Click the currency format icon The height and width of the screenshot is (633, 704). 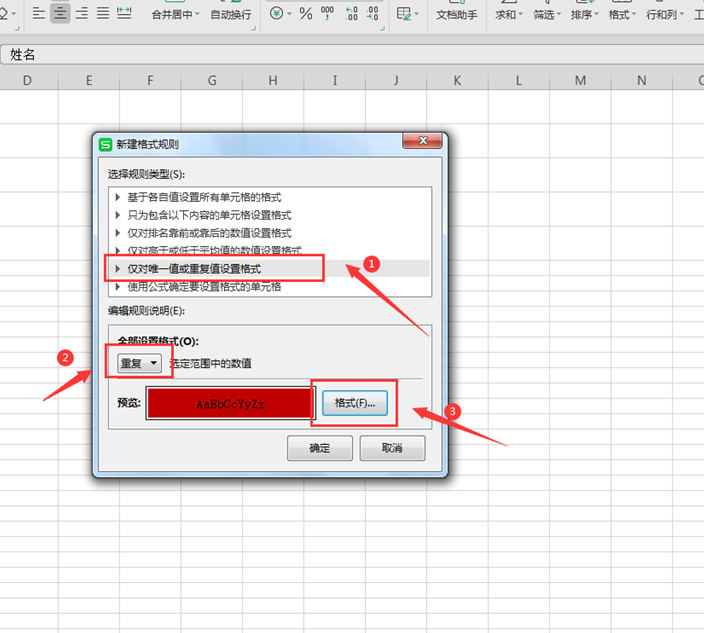(x=277, y=13)
